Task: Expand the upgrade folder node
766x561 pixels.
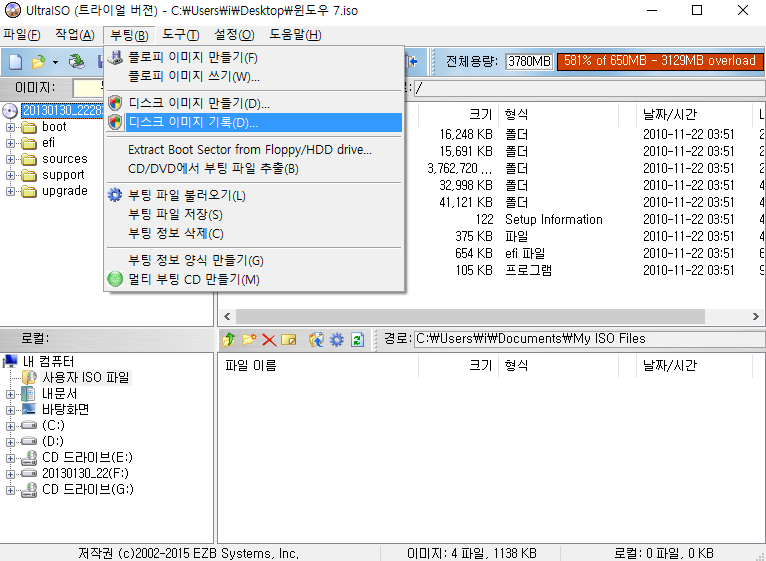Action: (10, 192)
